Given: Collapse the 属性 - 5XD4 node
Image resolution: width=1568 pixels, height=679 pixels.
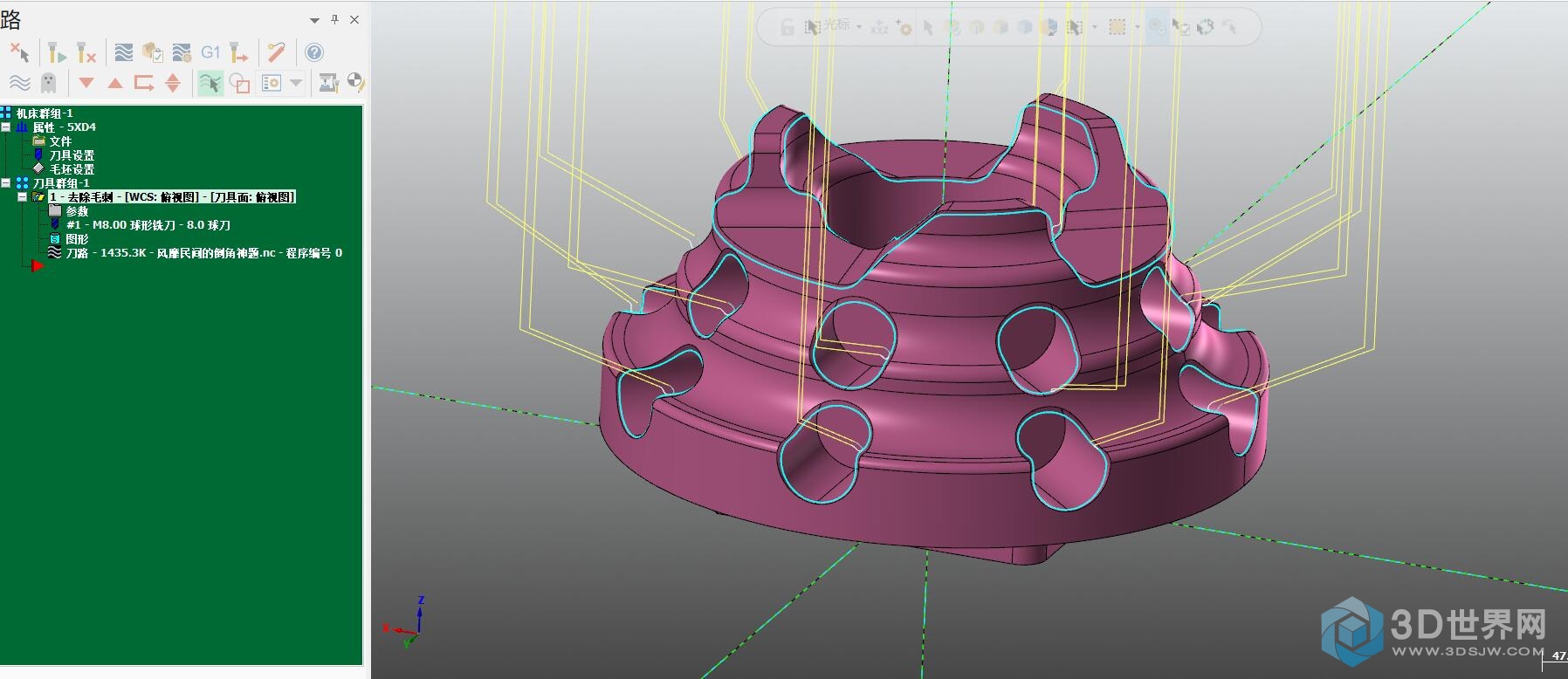Looking at the screenshot, I should (x=6, y=127).
